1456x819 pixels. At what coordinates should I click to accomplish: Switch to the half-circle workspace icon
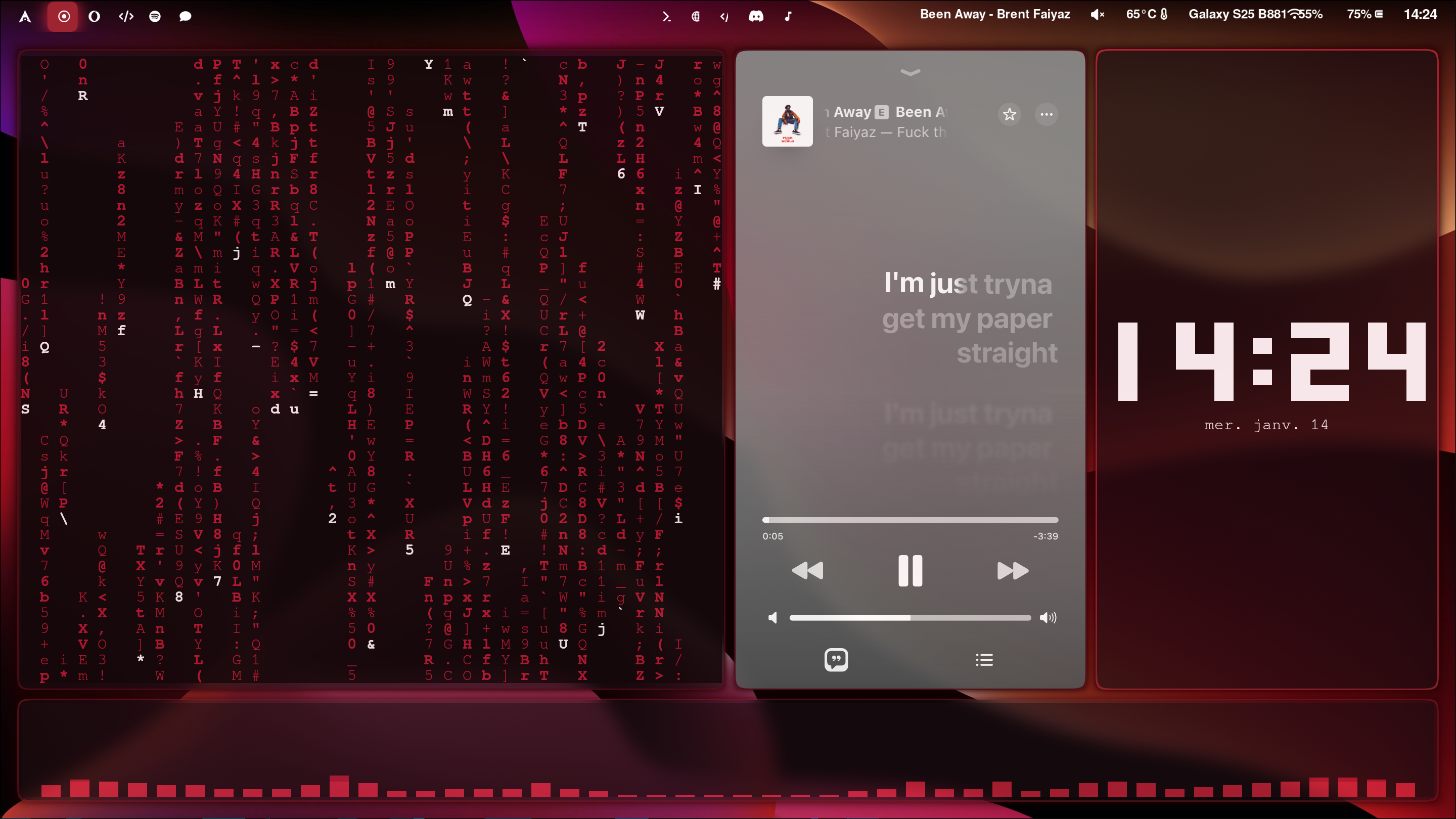(95, 16)
